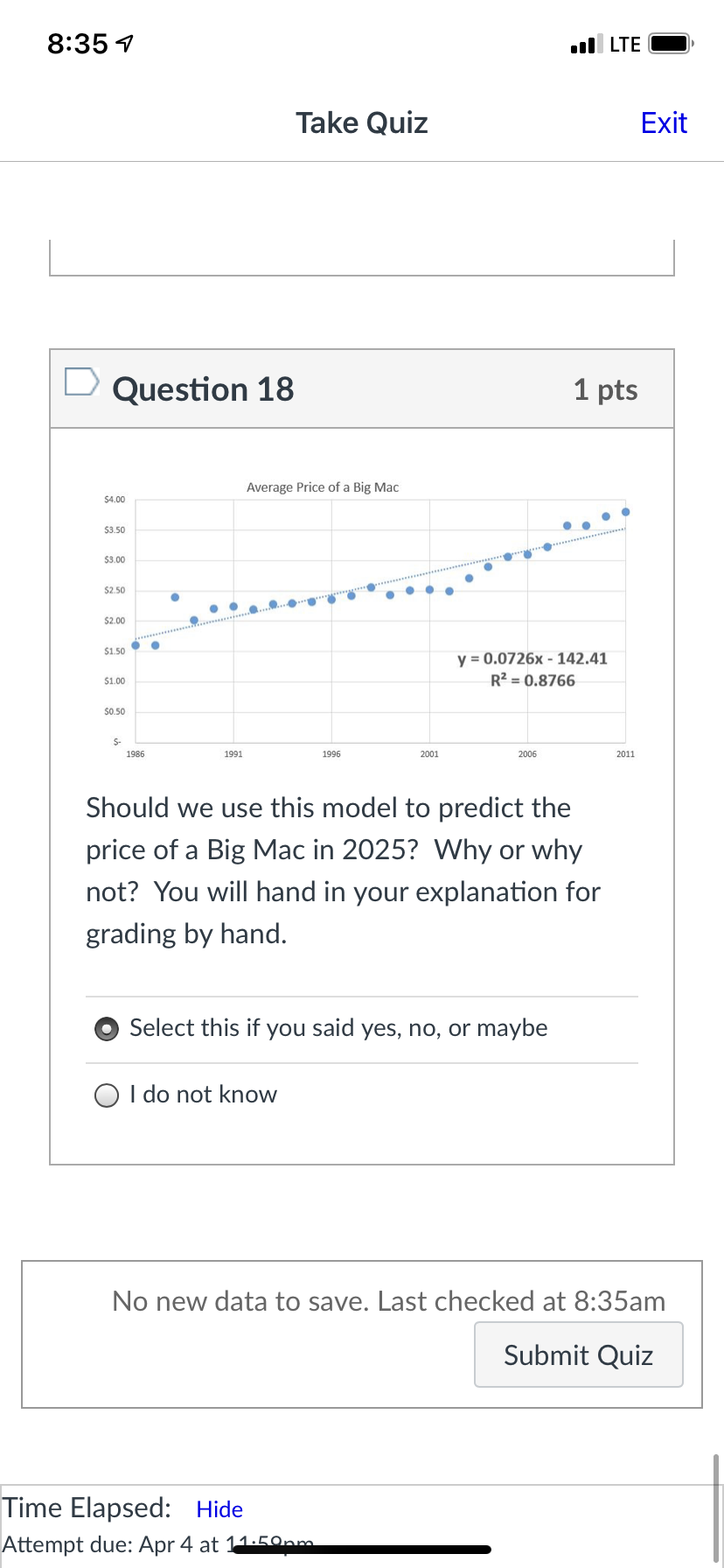Choose the I do not know option

click(106, 1094)
